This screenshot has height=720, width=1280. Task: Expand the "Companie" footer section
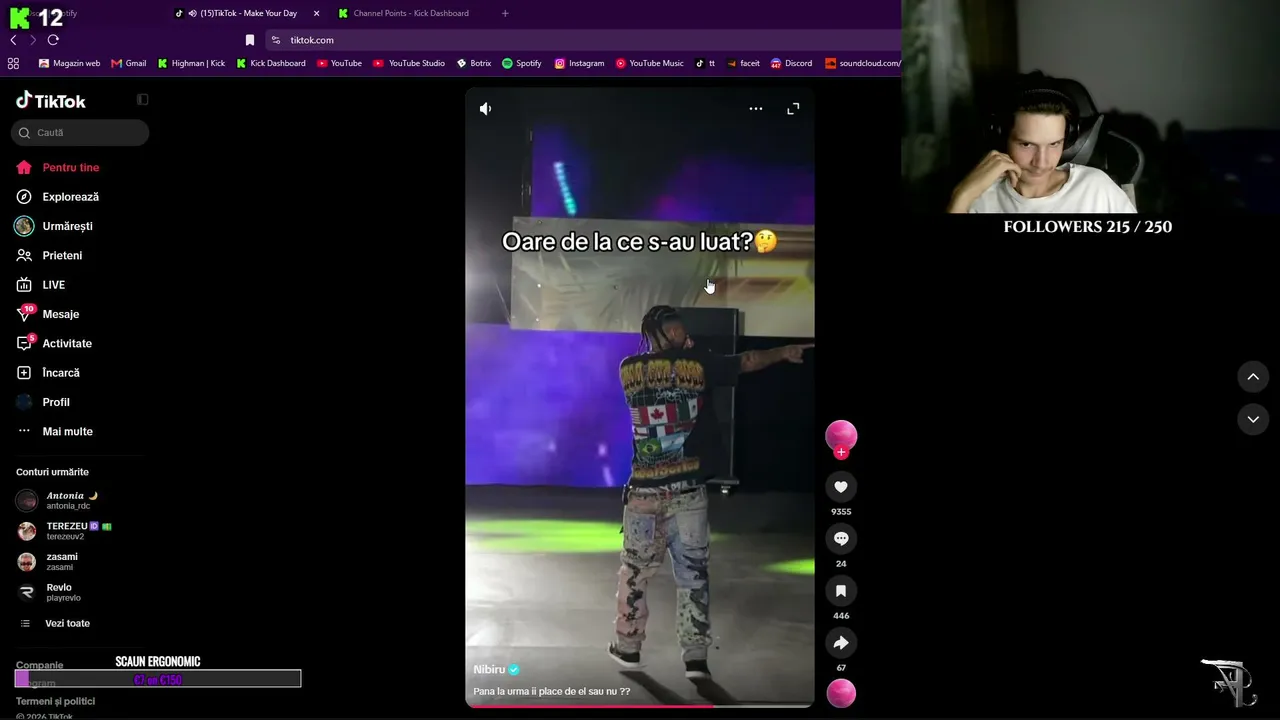click(x=40, y=665)
